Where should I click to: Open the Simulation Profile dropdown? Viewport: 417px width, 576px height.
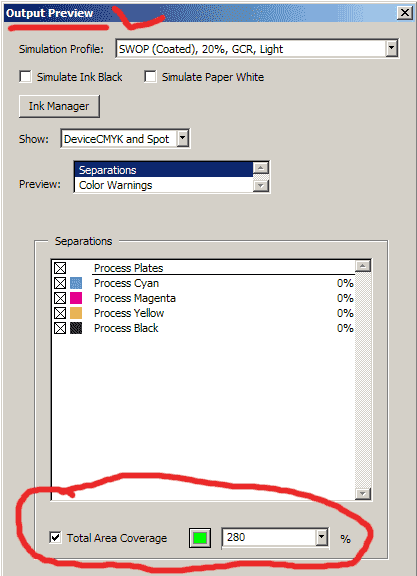coord(392,48)
